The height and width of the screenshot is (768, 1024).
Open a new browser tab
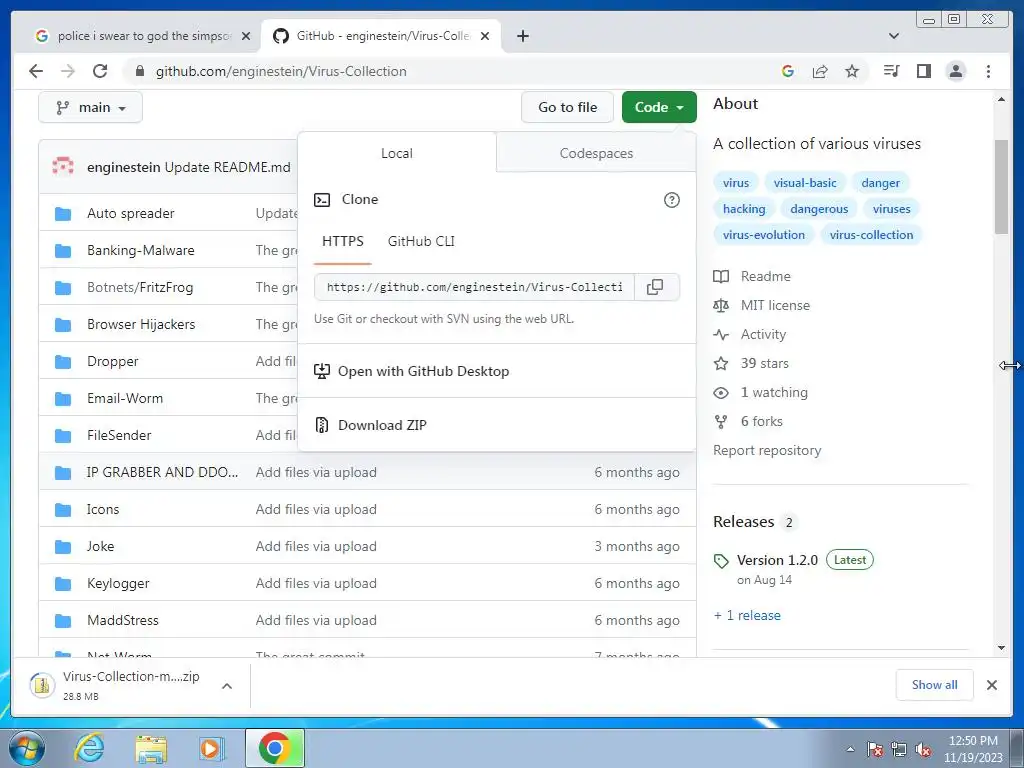click(x=522, y=36)
